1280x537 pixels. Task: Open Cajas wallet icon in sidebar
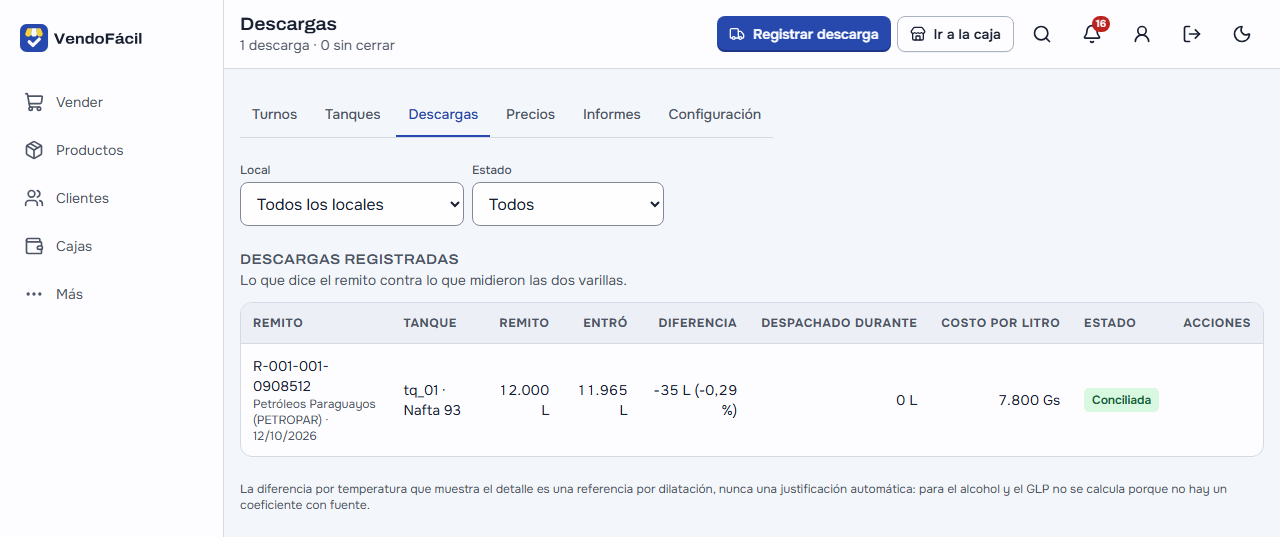[34, 246]
